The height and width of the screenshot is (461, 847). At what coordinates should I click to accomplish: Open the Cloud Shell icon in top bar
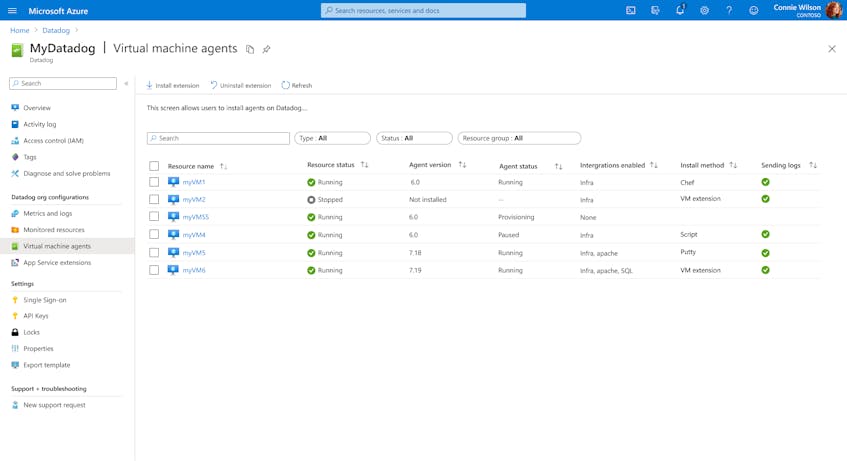pos(630,10)
